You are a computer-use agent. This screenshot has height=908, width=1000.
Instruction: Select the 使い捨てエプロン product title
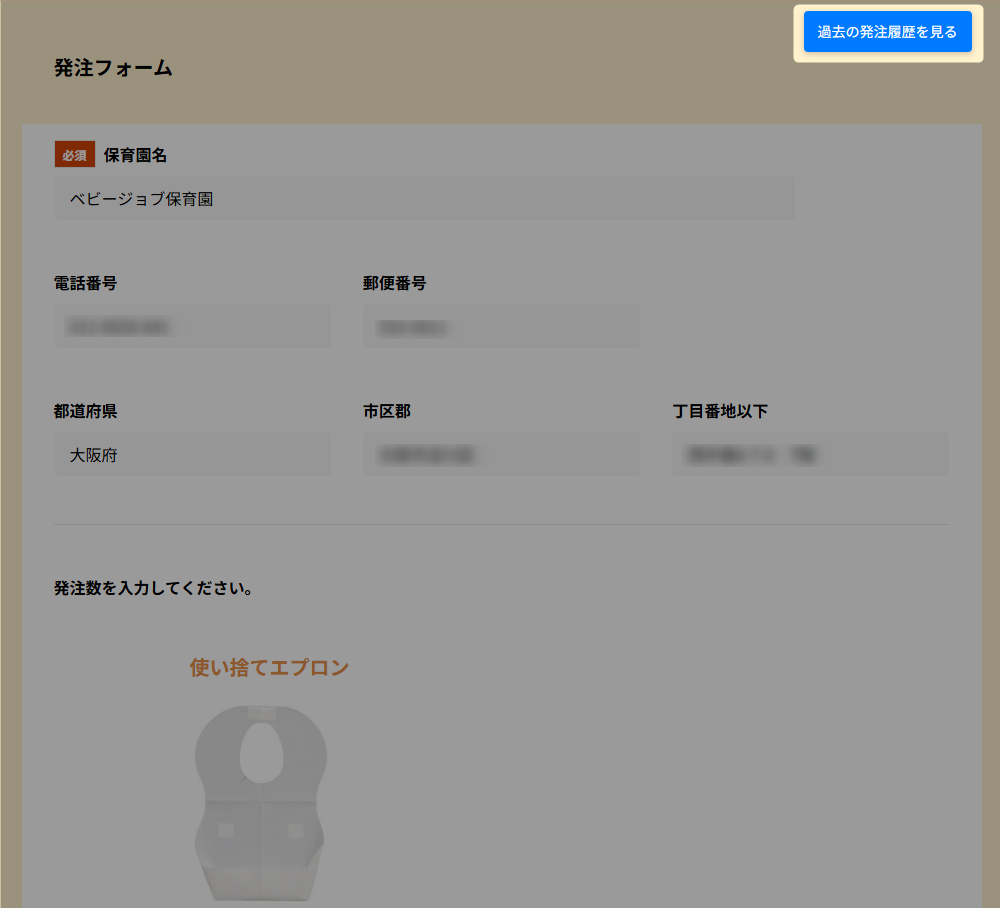[x=269, y=668]
